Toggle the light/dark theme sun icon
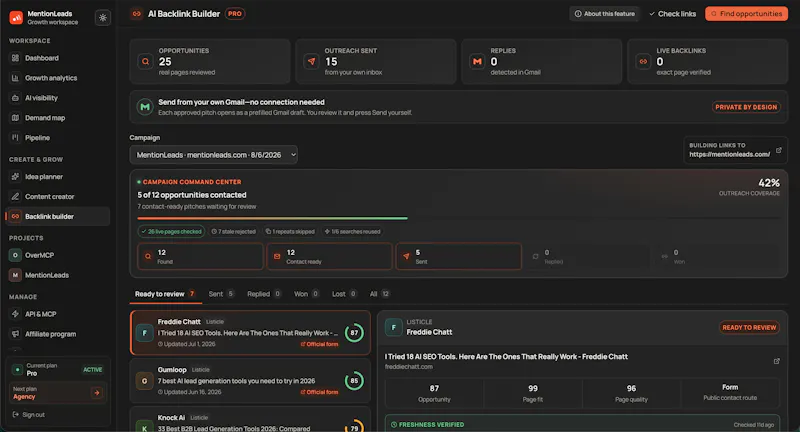The height and width of the screenshot is (432, 800). coord(103,17)
